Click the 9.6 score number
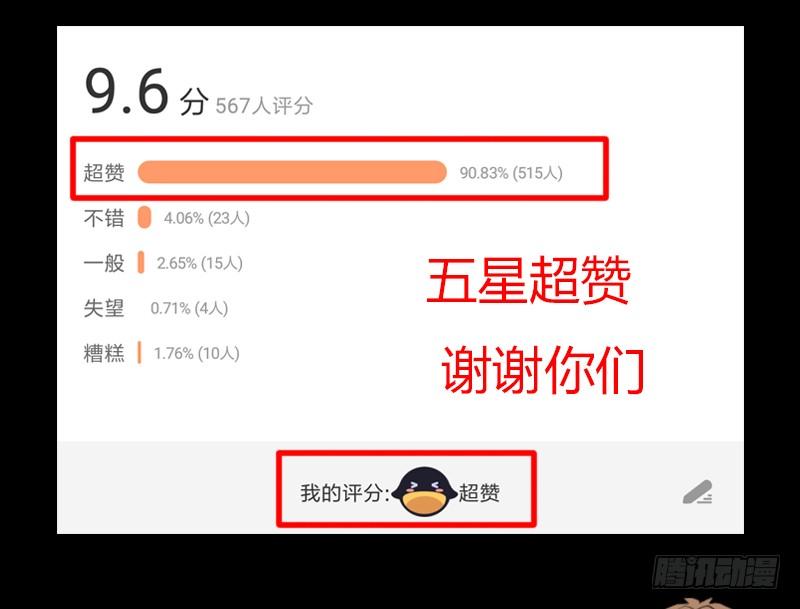The image size is (800, 609). point(127,92)
